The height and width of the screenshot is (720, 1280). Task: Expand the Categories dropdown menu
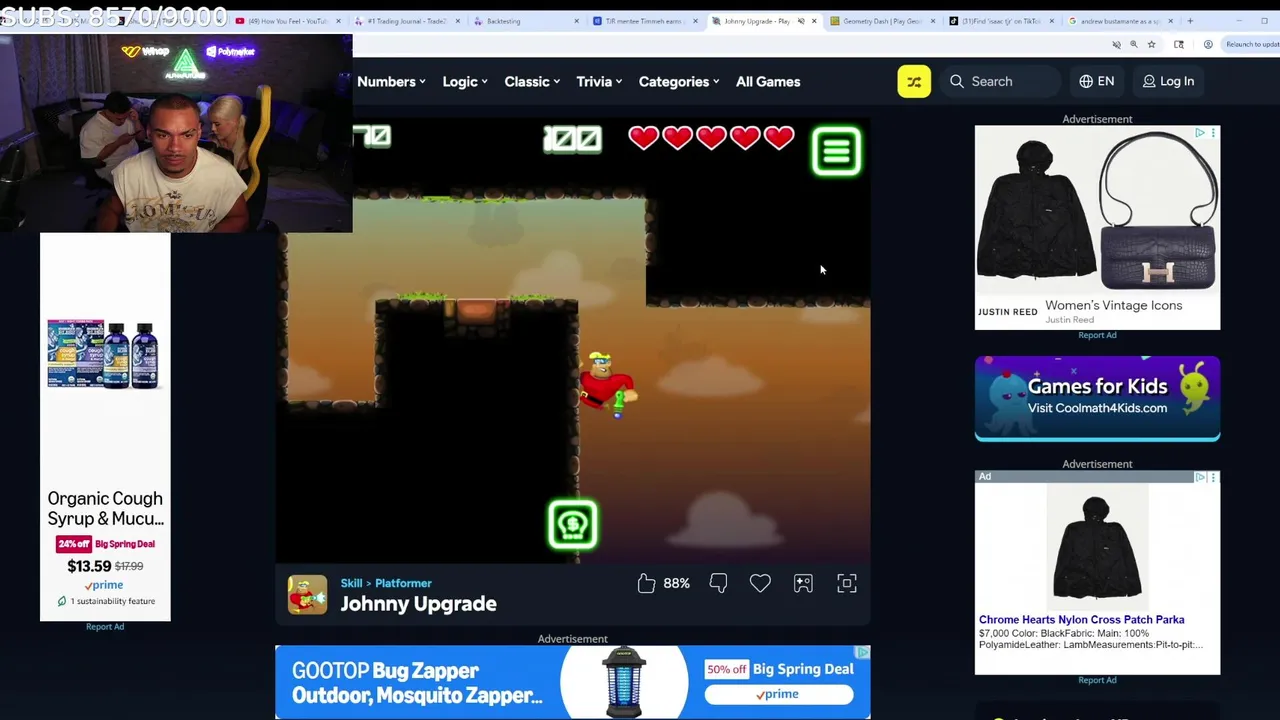coord(679,82)
